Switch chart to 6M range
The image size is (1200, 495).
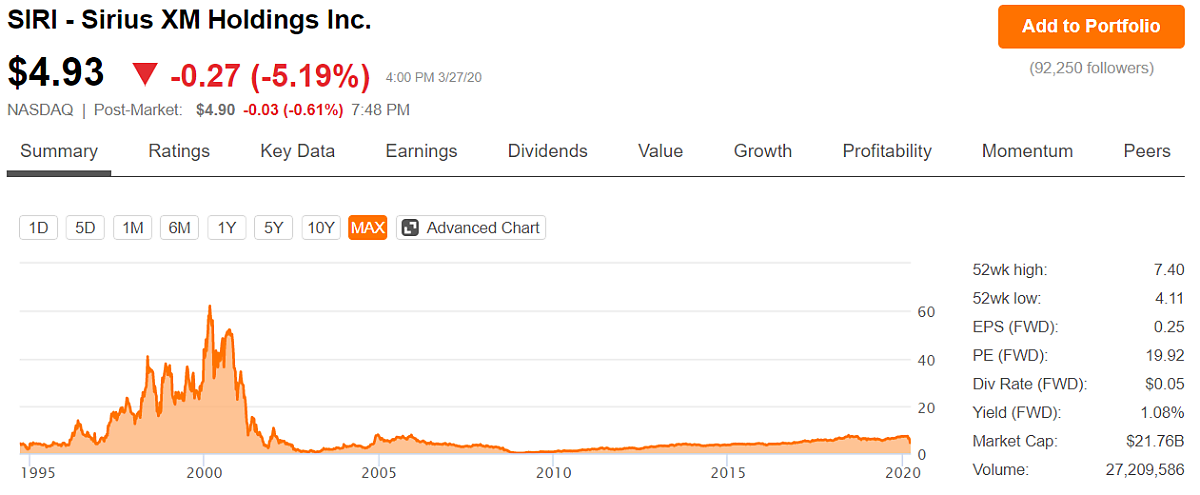(180, 228)
